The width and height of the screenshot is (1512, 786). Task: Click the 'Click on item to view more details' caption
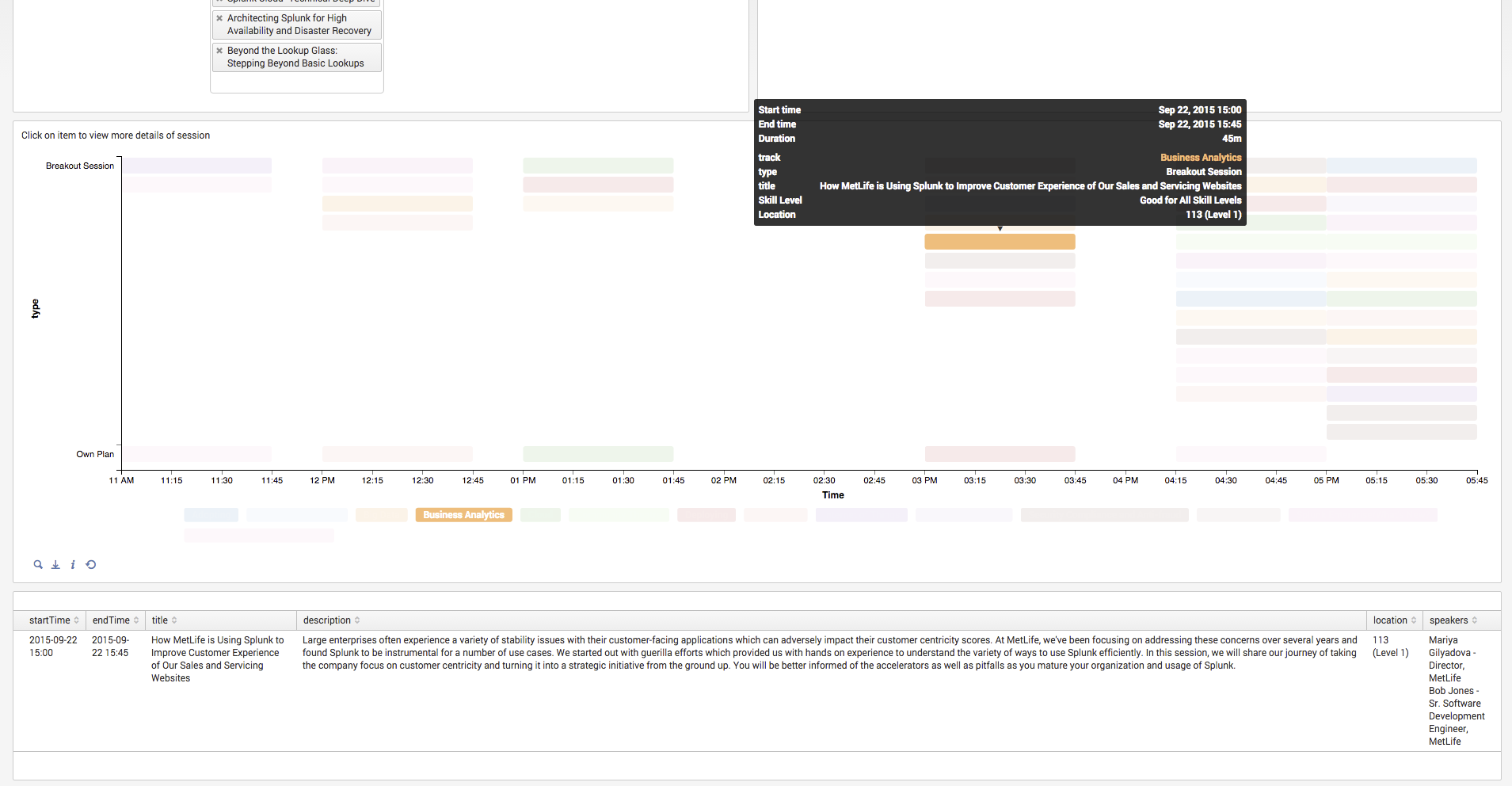[116, 135]
